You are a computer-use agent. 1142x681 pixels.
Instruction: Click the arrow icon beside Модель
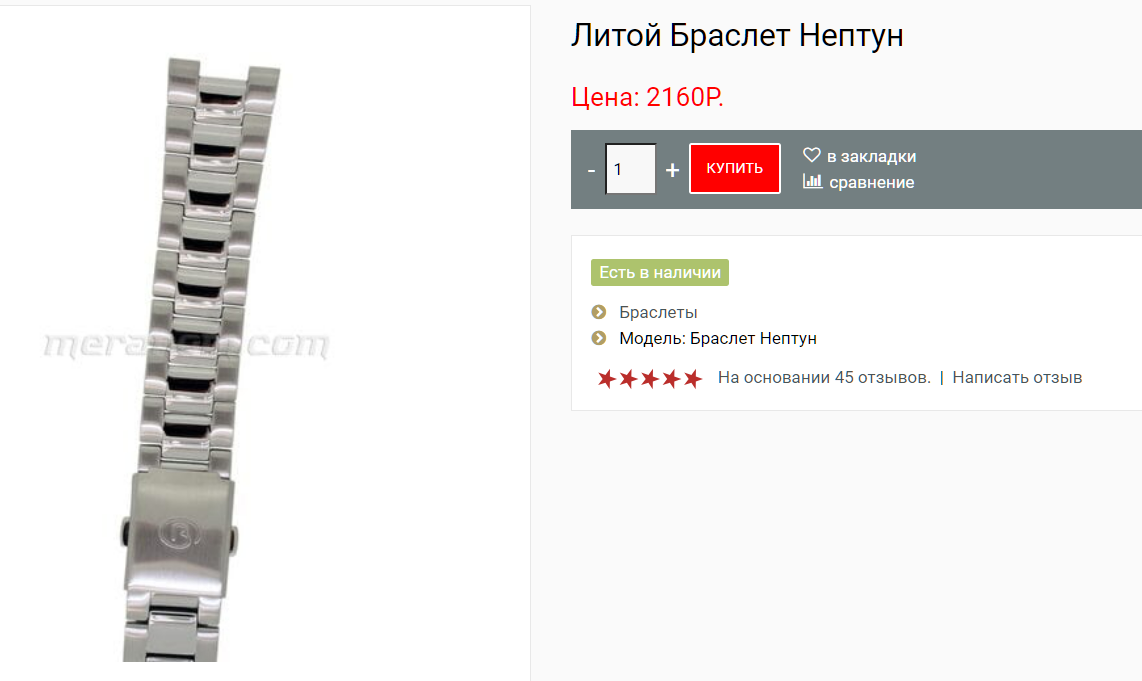coord(599,338)
